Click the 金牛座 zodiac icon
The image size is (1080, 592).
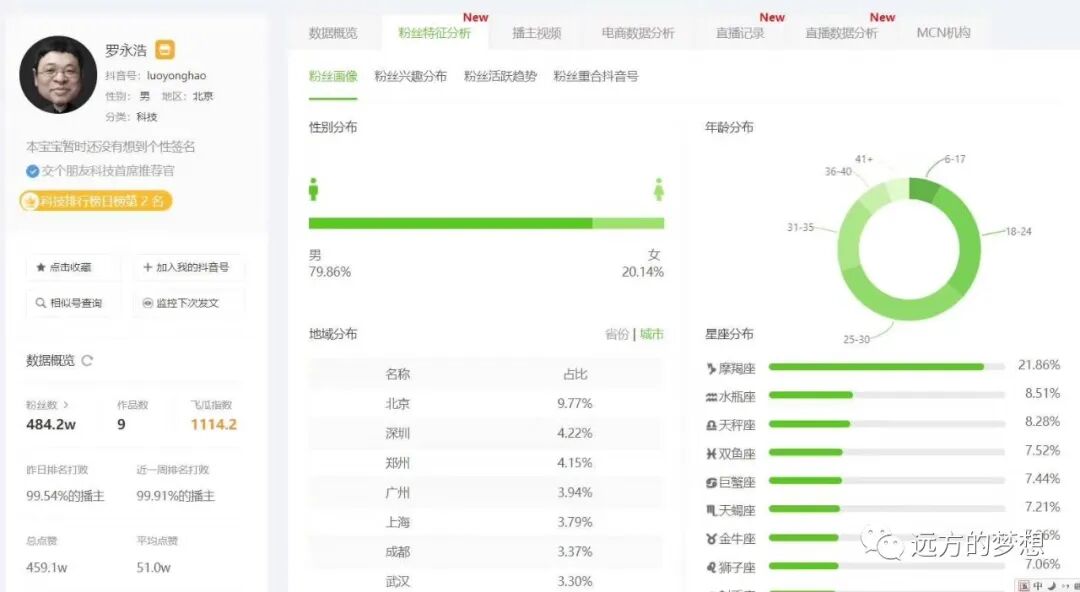(x=711, y=539)
